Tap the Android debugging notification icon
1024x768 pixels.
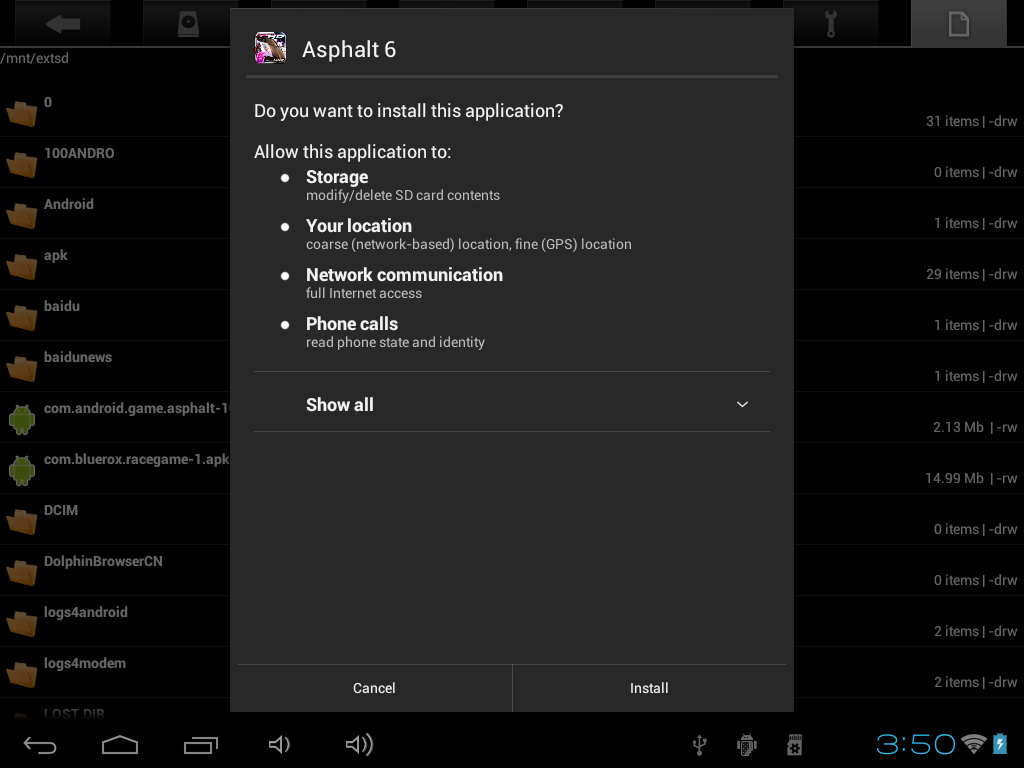click(746, 744)
